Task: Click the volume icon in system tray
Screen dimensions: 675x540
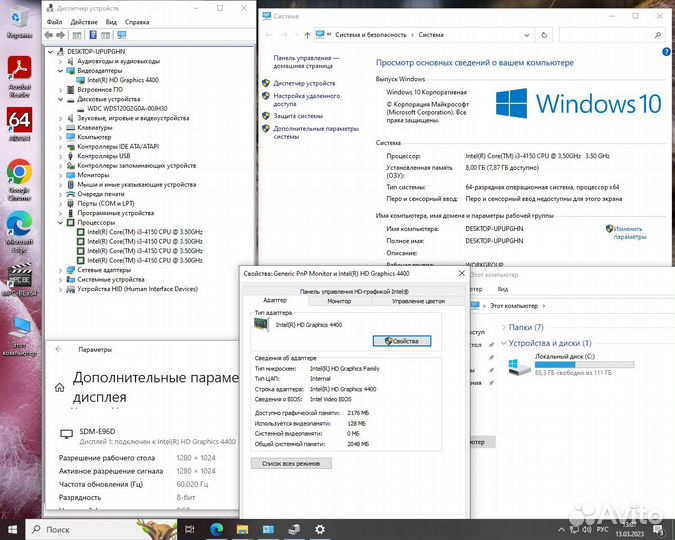Action: click(x=587, y=529)
